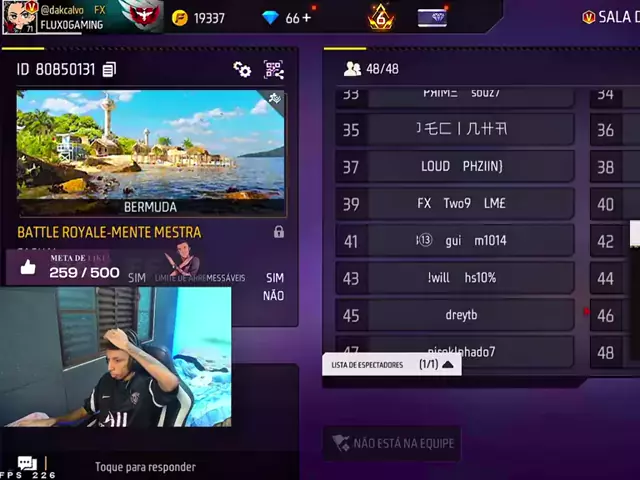Screen dimensions: 640x480
Task: Select the Bermuda map thumbnail
Action: coord(151,153)
